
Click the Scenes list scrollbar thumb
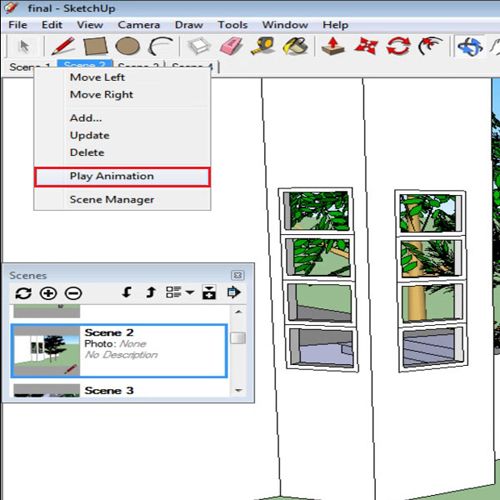pos(238,338)
